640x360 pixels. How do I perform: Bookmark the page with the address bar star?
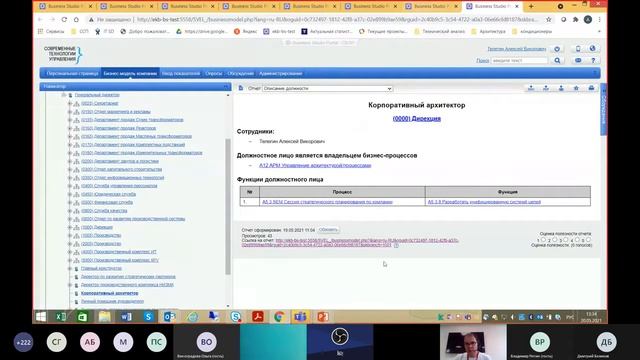tap(549, 19)
